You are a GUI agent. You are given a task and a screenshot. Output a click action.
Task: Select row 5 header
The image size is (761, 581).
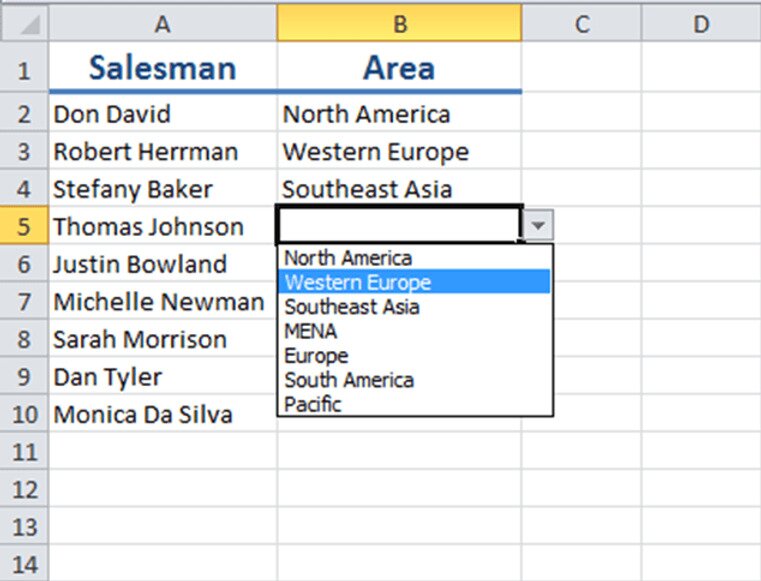[24, 226]
